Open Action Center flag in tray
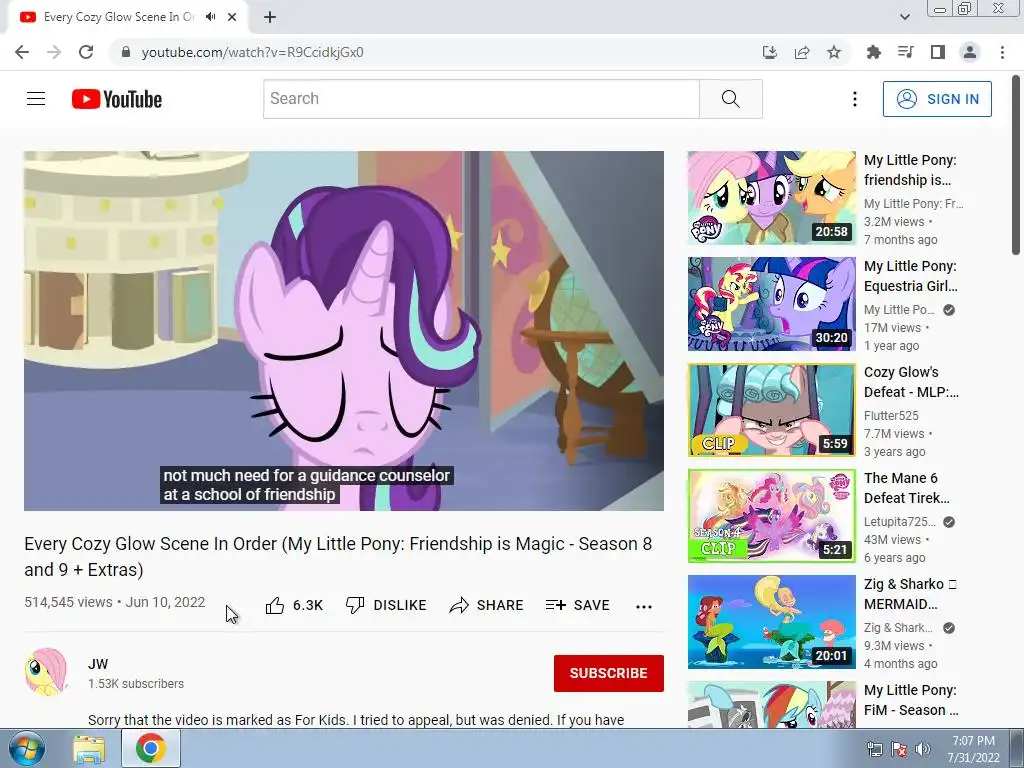The image size is (1024, 768). pos(899,749)
